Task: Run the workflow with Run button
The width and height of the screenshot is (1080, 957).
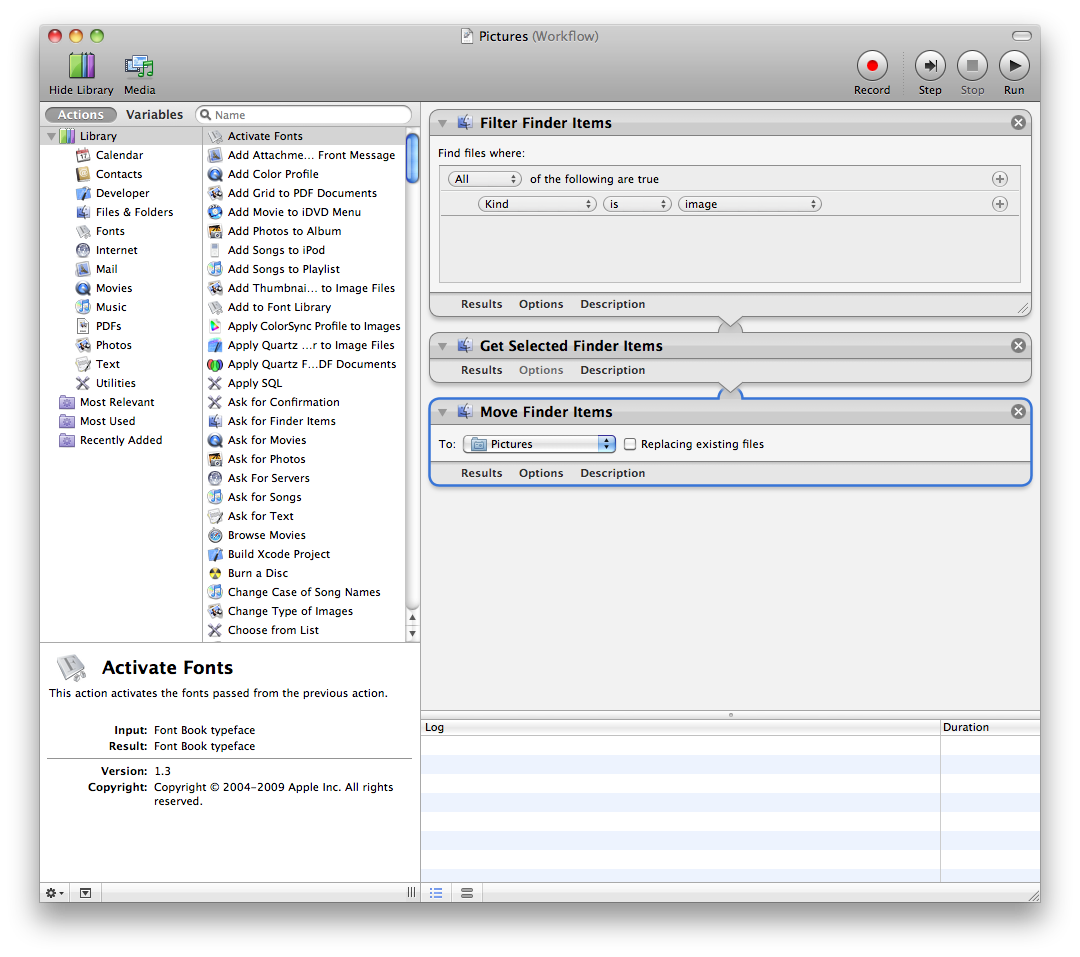Action: click(1013, 67)
